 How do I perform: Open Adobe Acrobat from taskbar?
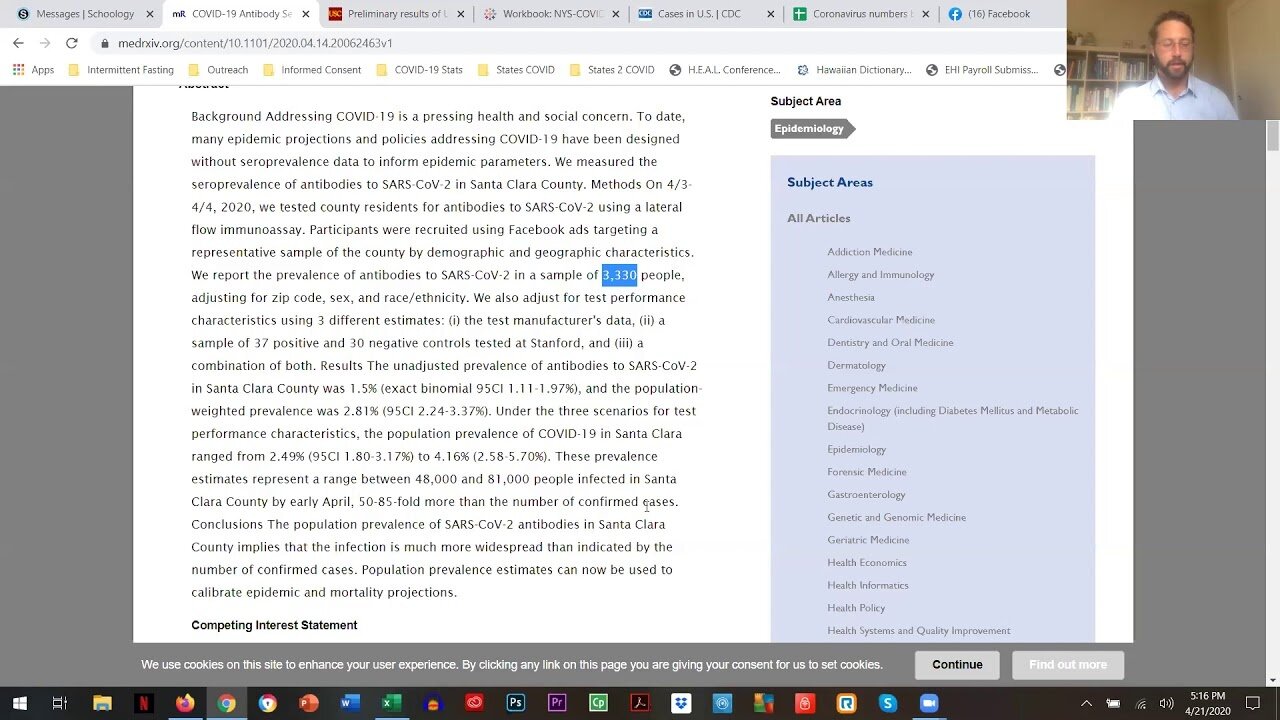click(640, 703)
